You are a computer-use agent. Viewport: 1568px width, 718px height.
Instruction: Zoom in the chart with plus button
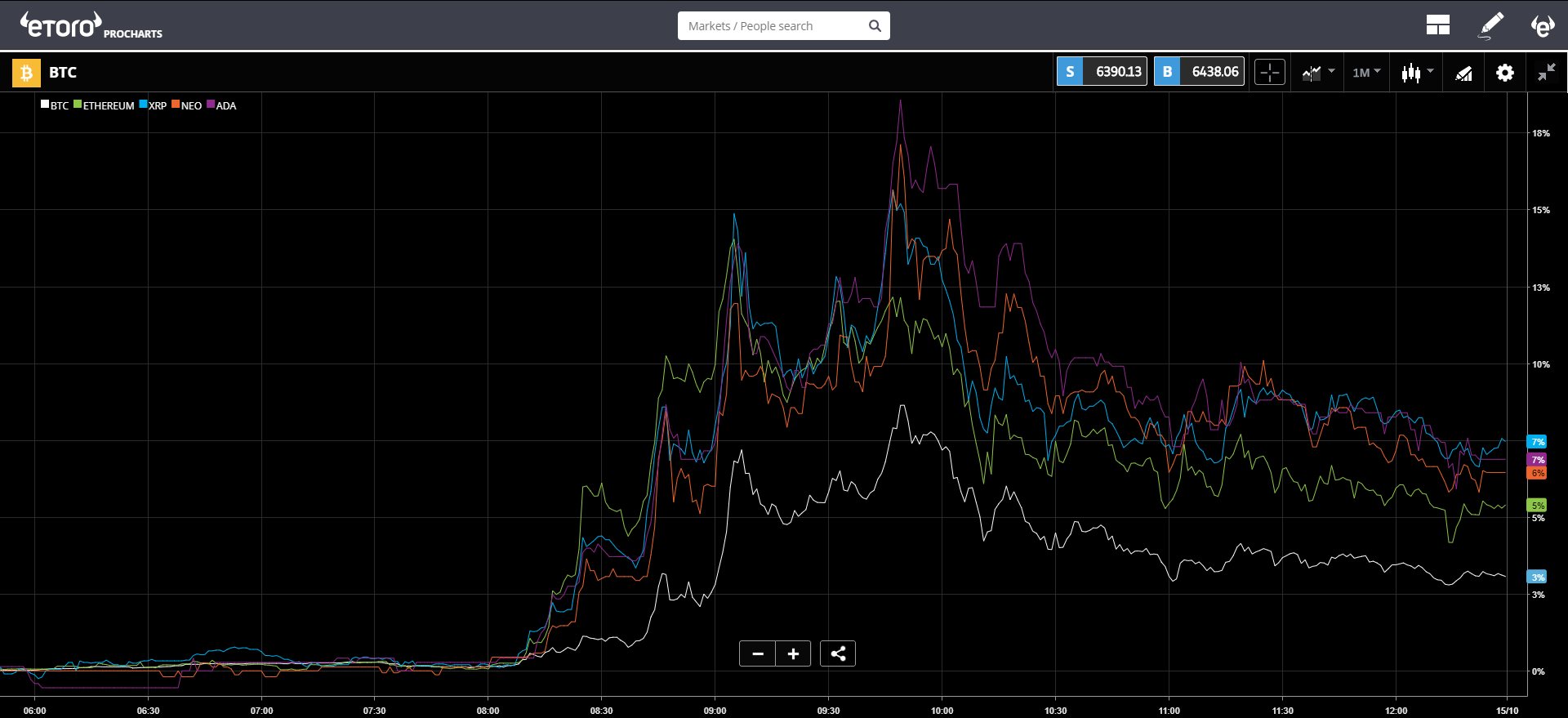793,653
